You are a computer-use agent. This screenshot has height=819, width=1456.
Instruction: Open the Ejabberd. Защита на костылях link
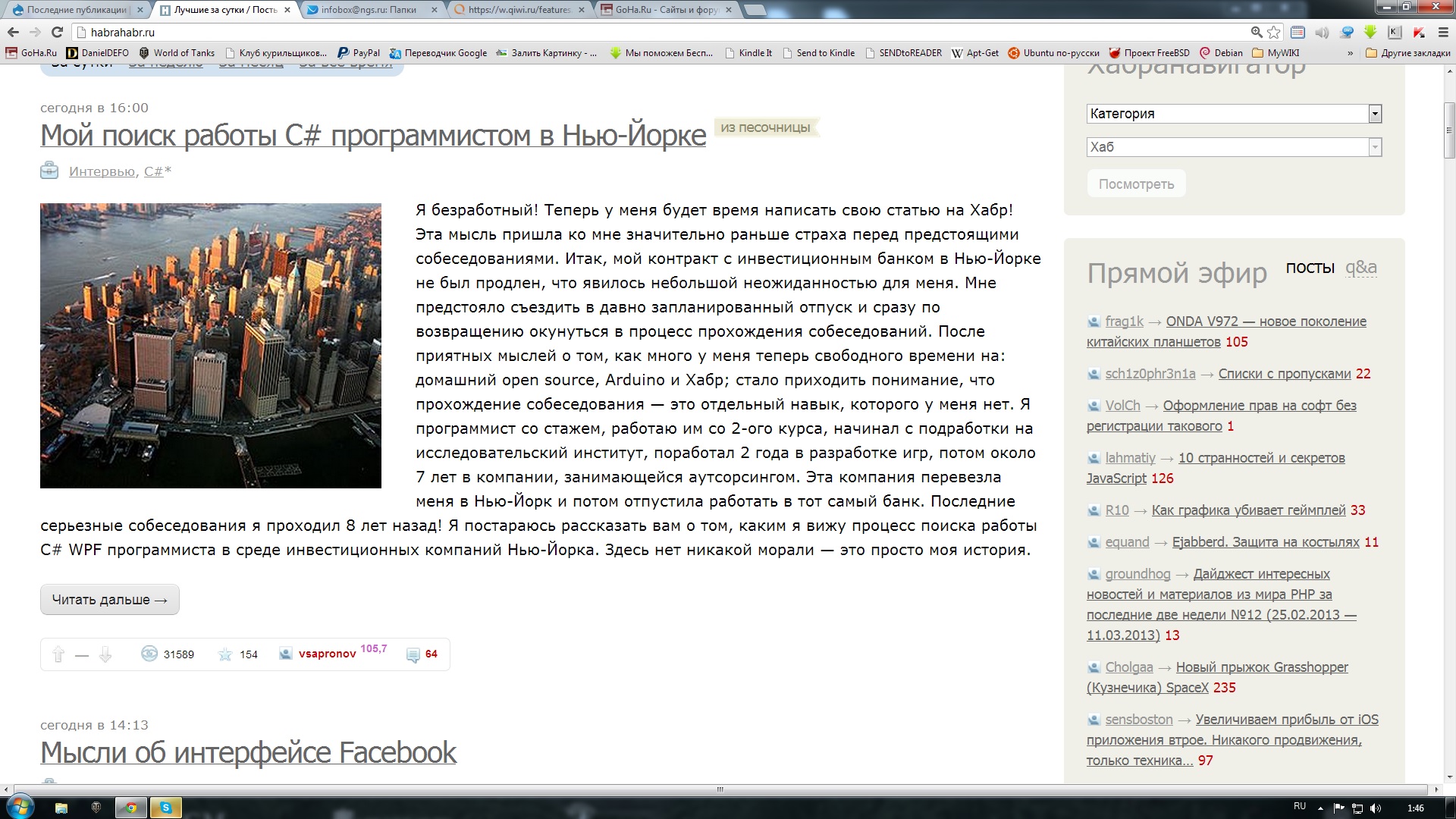[1266, 542]
